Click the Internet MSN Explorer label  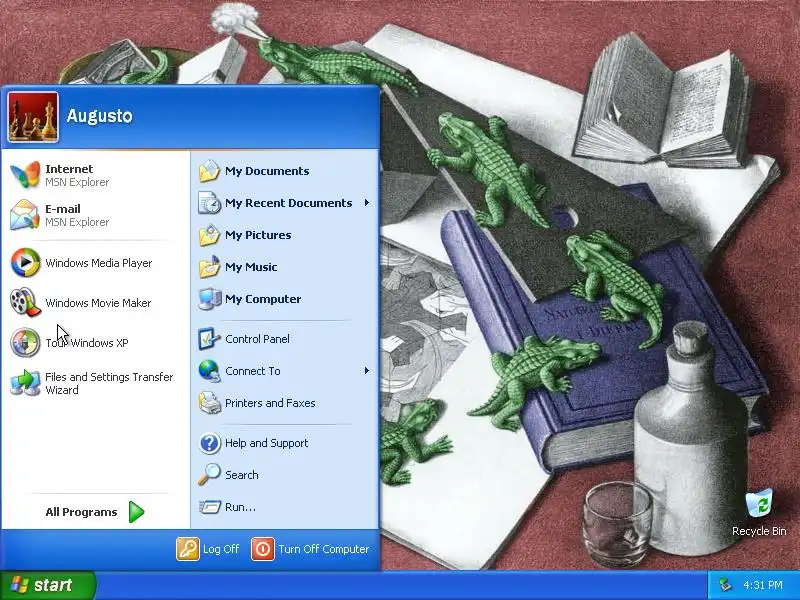point(77,175)
